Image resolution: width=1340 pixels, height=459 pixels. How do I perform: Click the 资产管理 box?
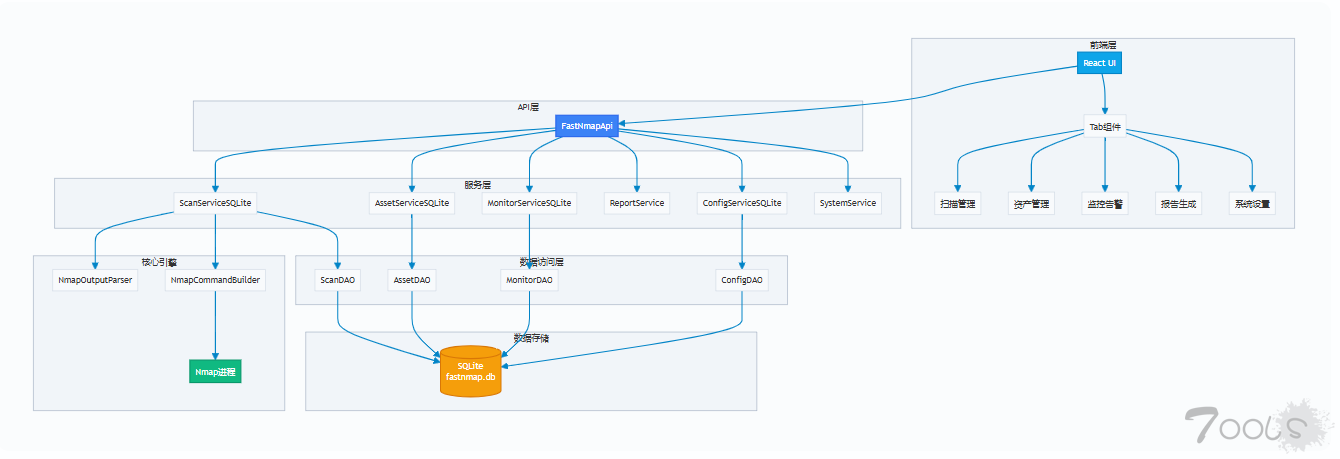(x=1031, y=203)
